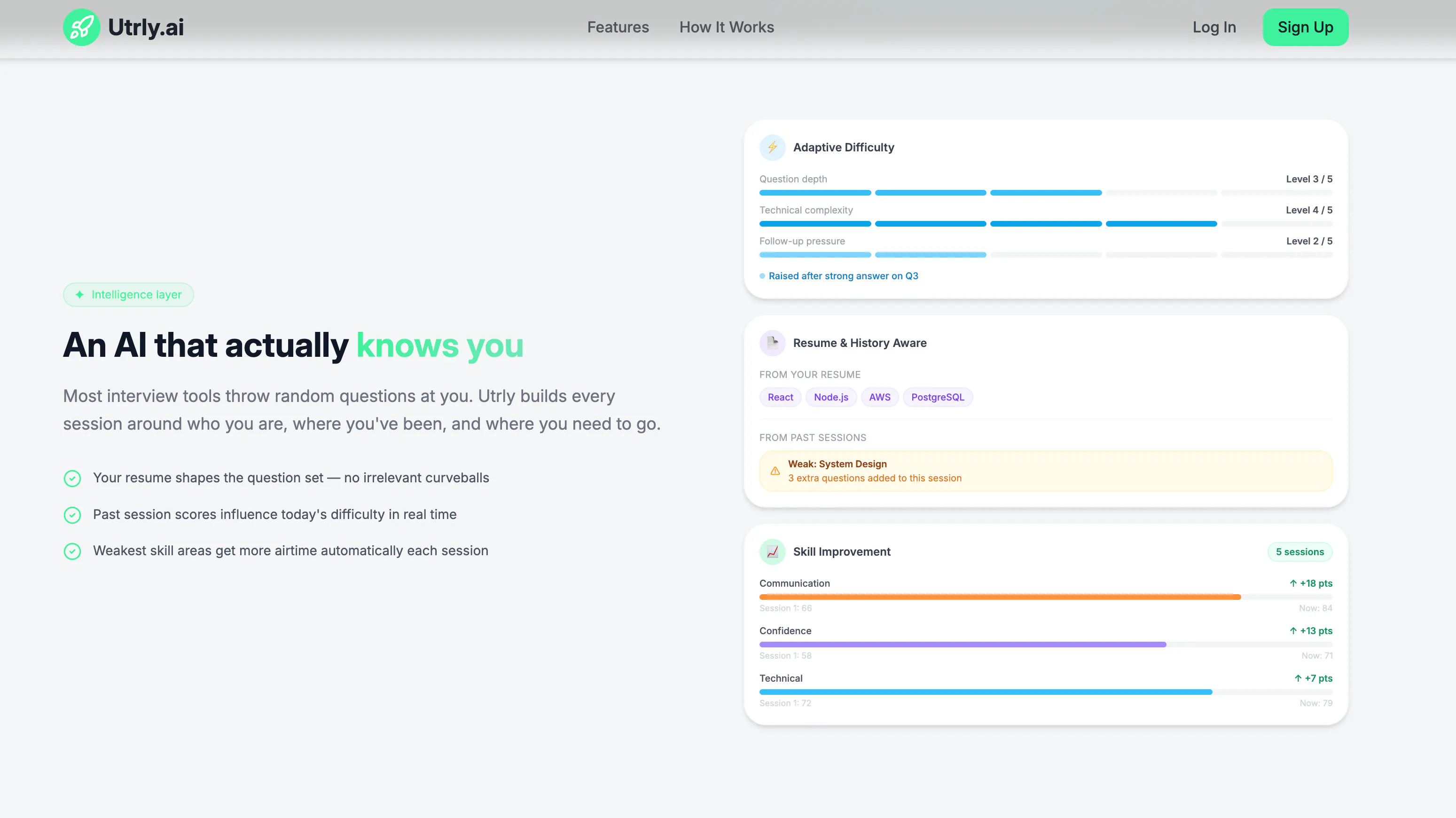Image resolution: width=1456 pixels, height=818 pixels.
Task: Click the Past session scores influence bullet text
Action: (274, 515)
